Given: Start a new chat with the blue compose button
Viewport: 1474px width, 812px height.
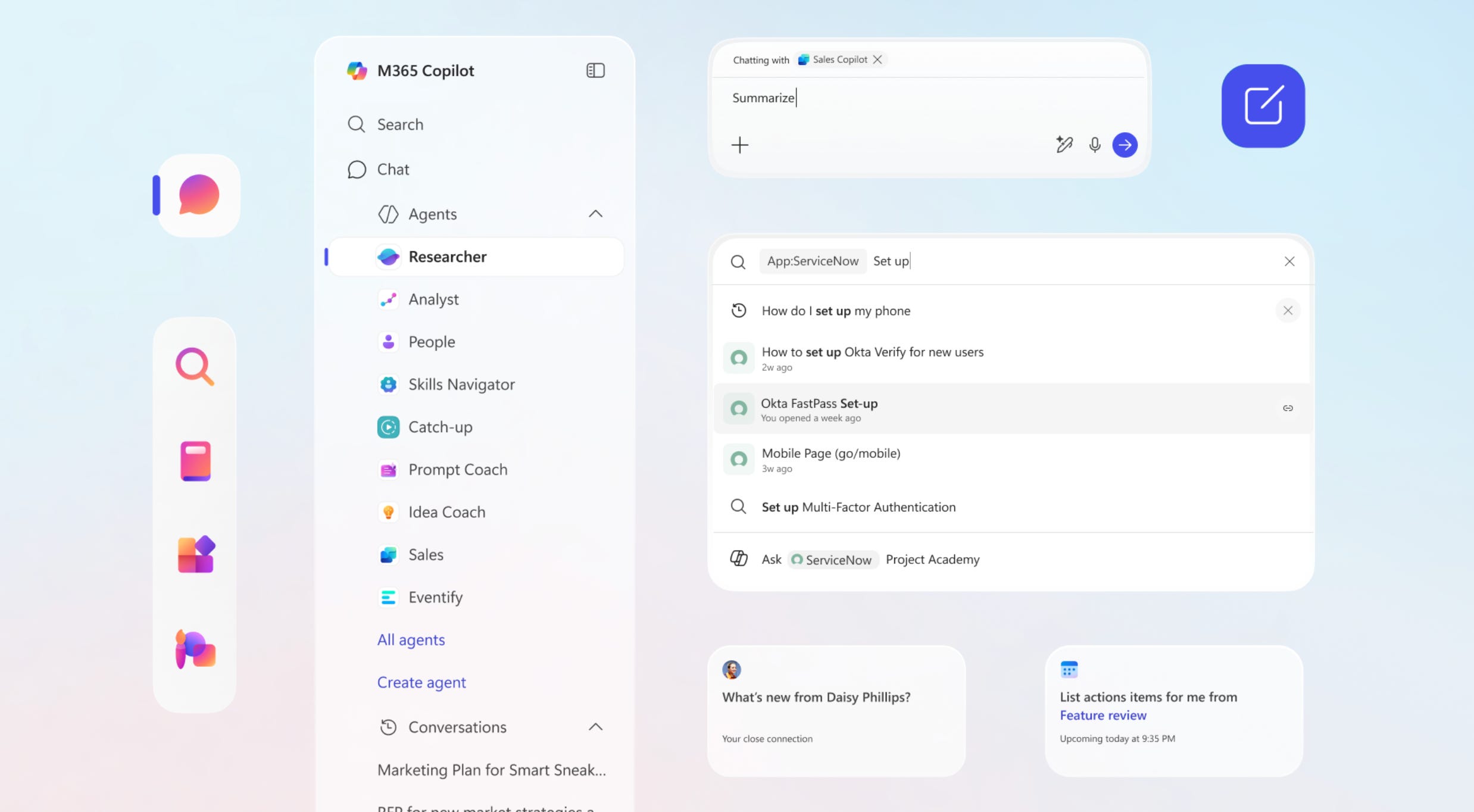Looking at the screenshot, I should coord(1263,106).
